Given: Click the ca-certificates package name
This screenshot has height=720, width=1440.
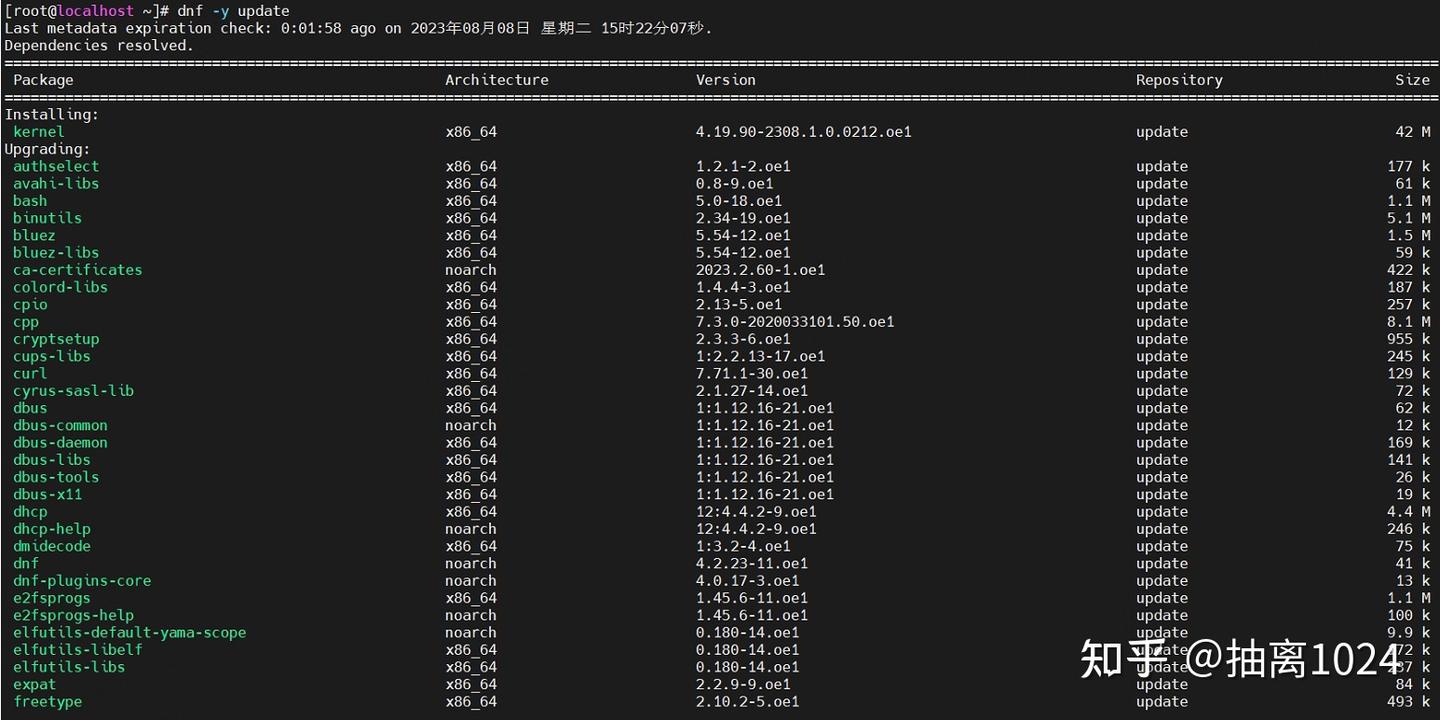Looking at the screenshot, I should click(77, 270).
